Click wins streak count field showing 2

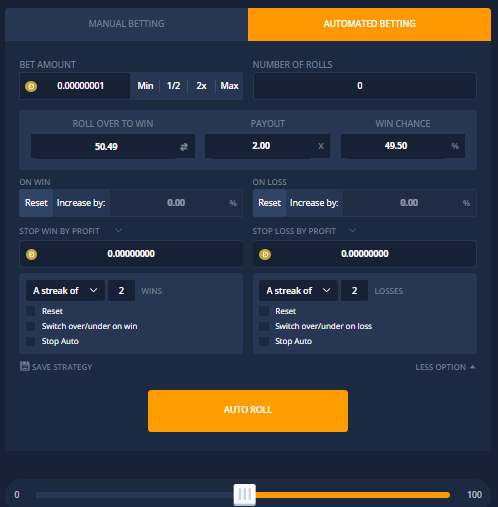coord(121,291)
